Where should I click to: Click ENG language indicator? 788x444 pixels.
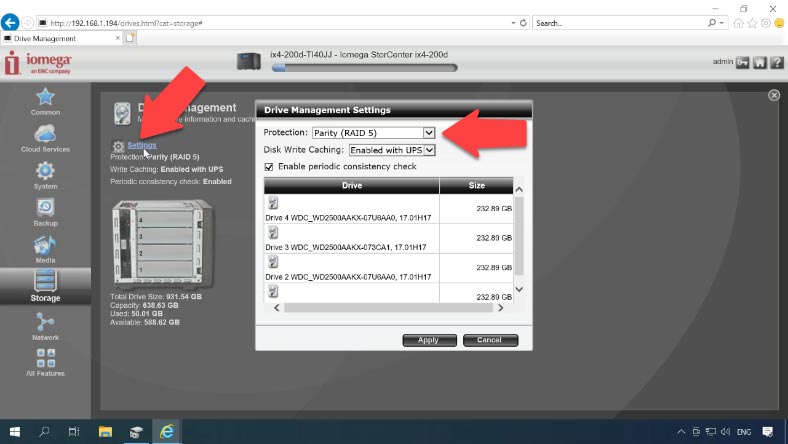coord(744,432)
